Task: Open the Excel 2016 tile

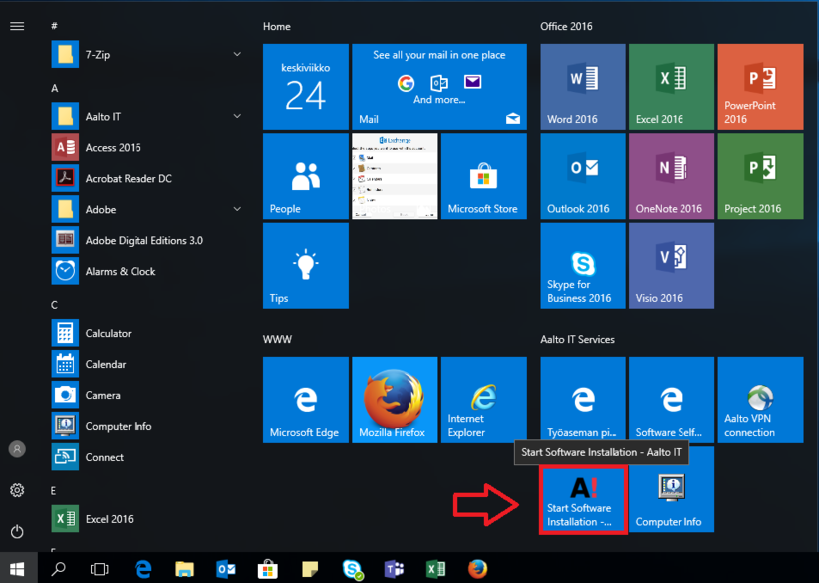Action: coord(670,86)
